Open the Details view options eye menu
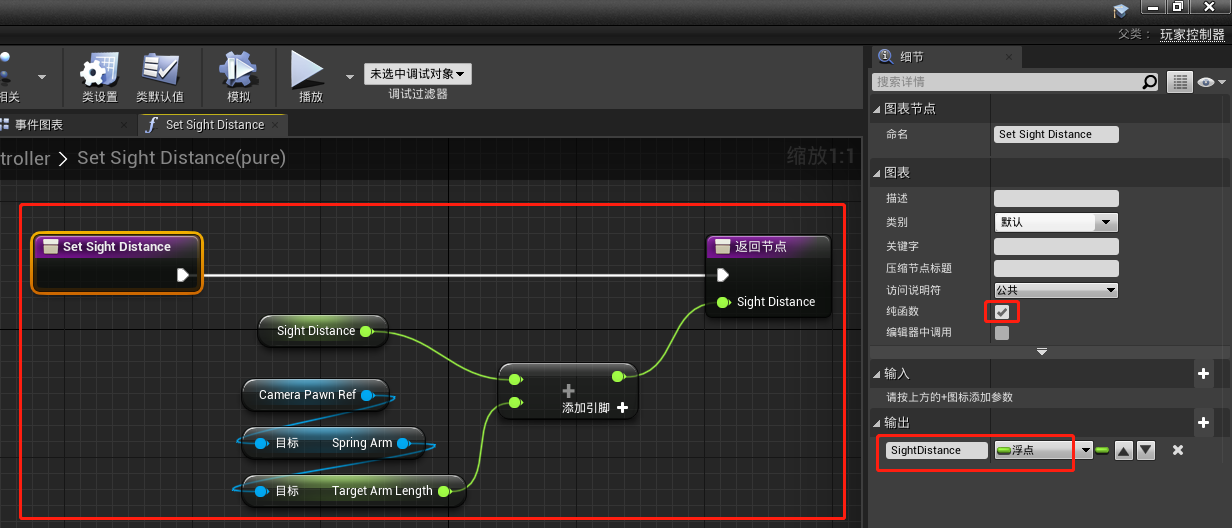 pyautogui.click(x=1211, y=82)
